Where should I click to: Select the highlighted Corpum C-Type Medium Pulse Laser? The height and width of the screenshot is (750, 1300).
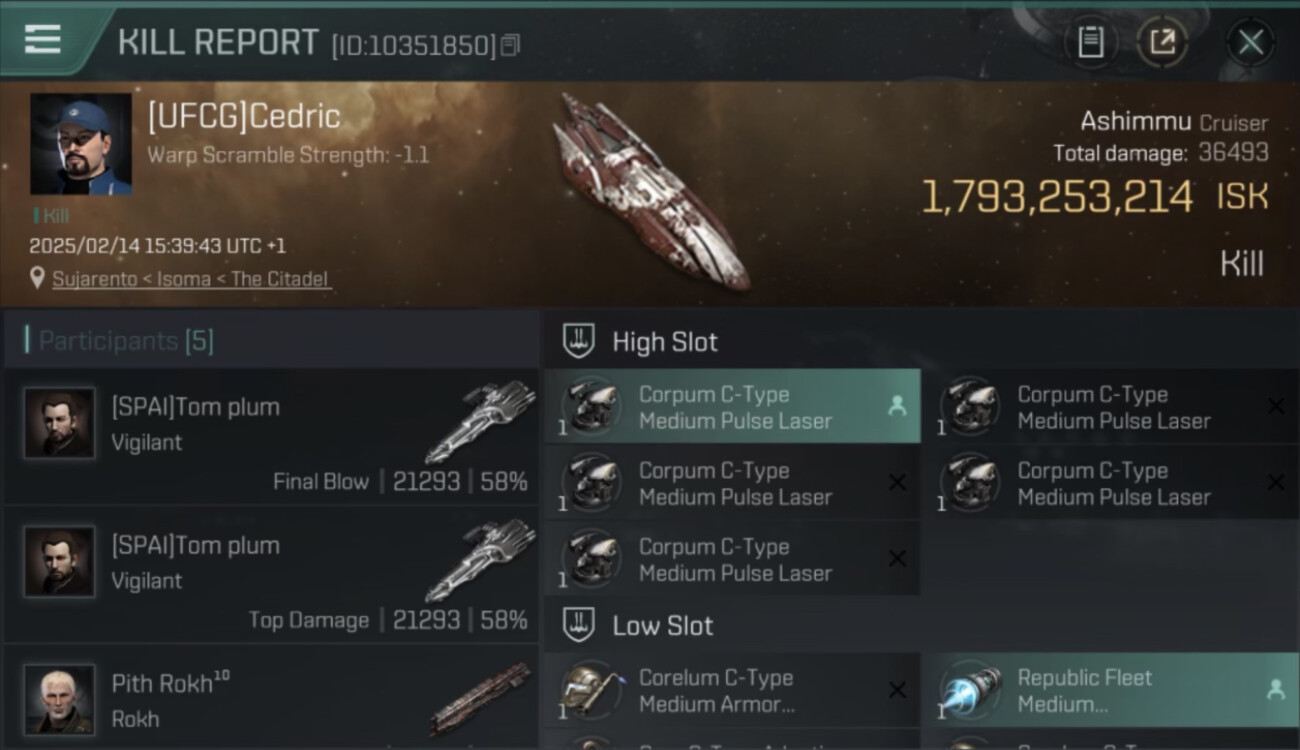coord(732,407)
